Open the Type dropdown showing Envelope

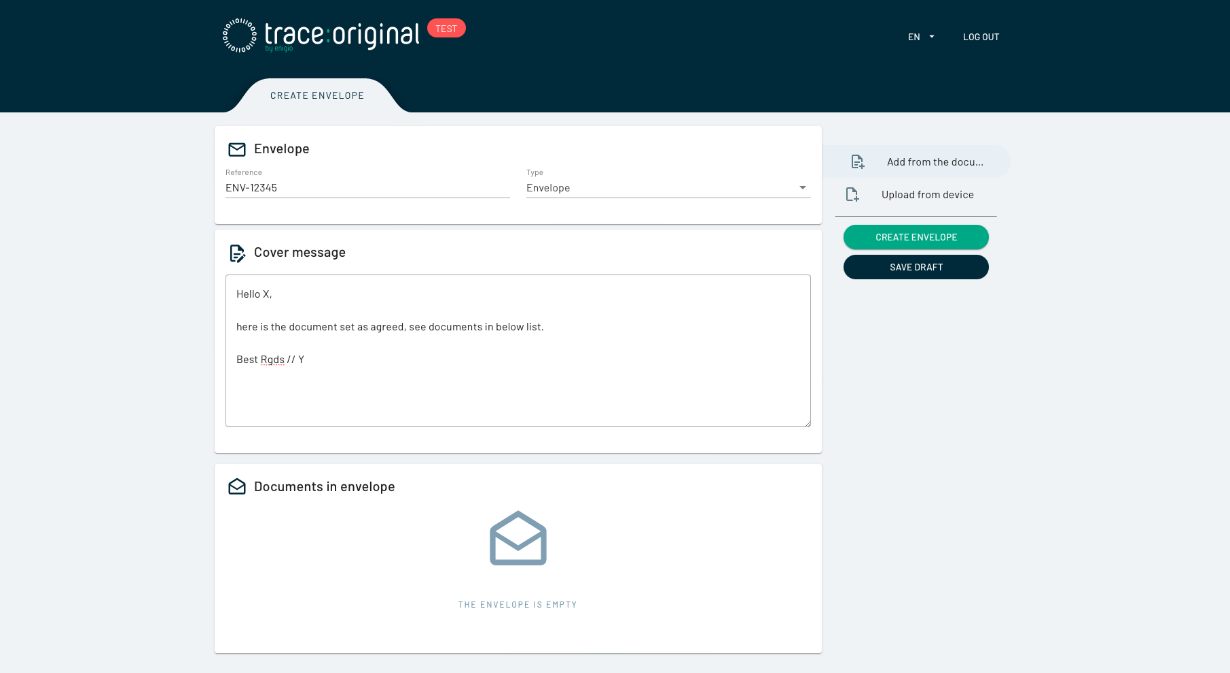click(x=660, y=188)
